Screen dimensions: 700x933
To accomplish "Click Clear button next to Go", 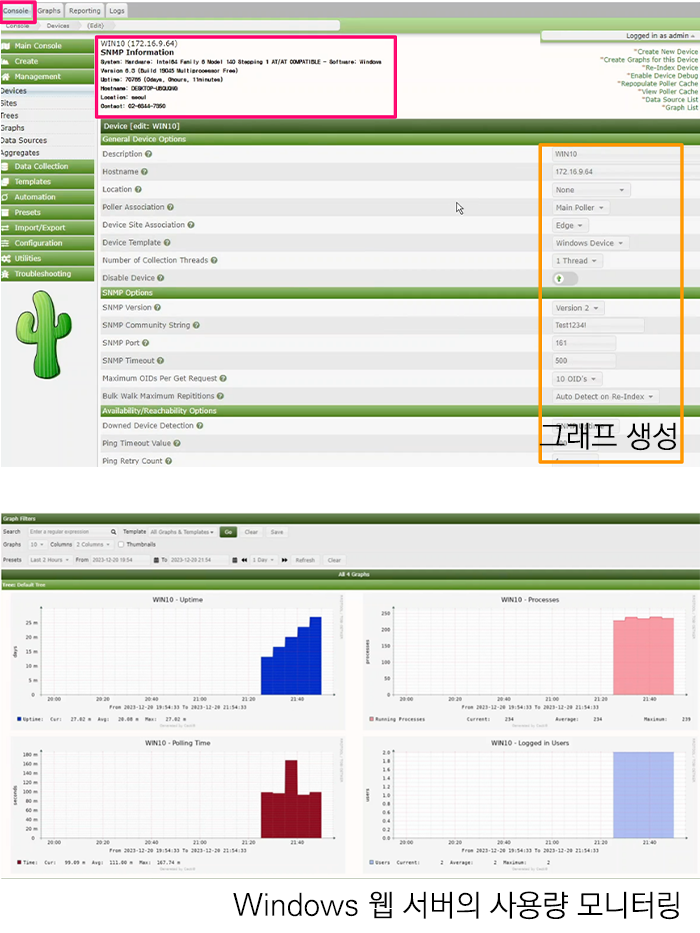I will click(251, 532).
